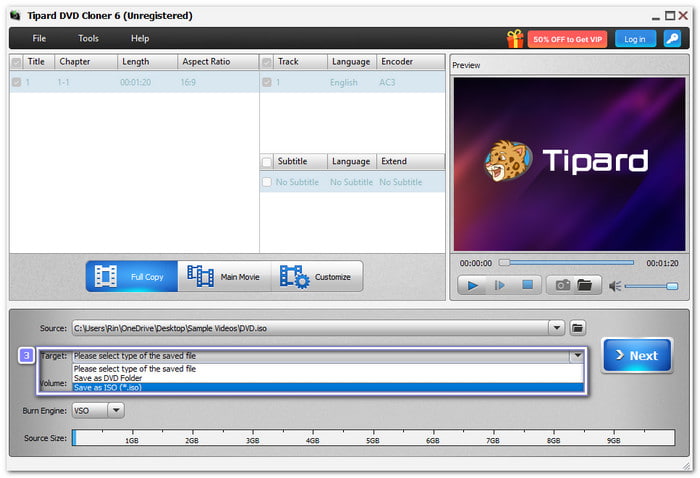700x478 pixels.
Task: Select Full Copy mode
Action: pos(132,277)
